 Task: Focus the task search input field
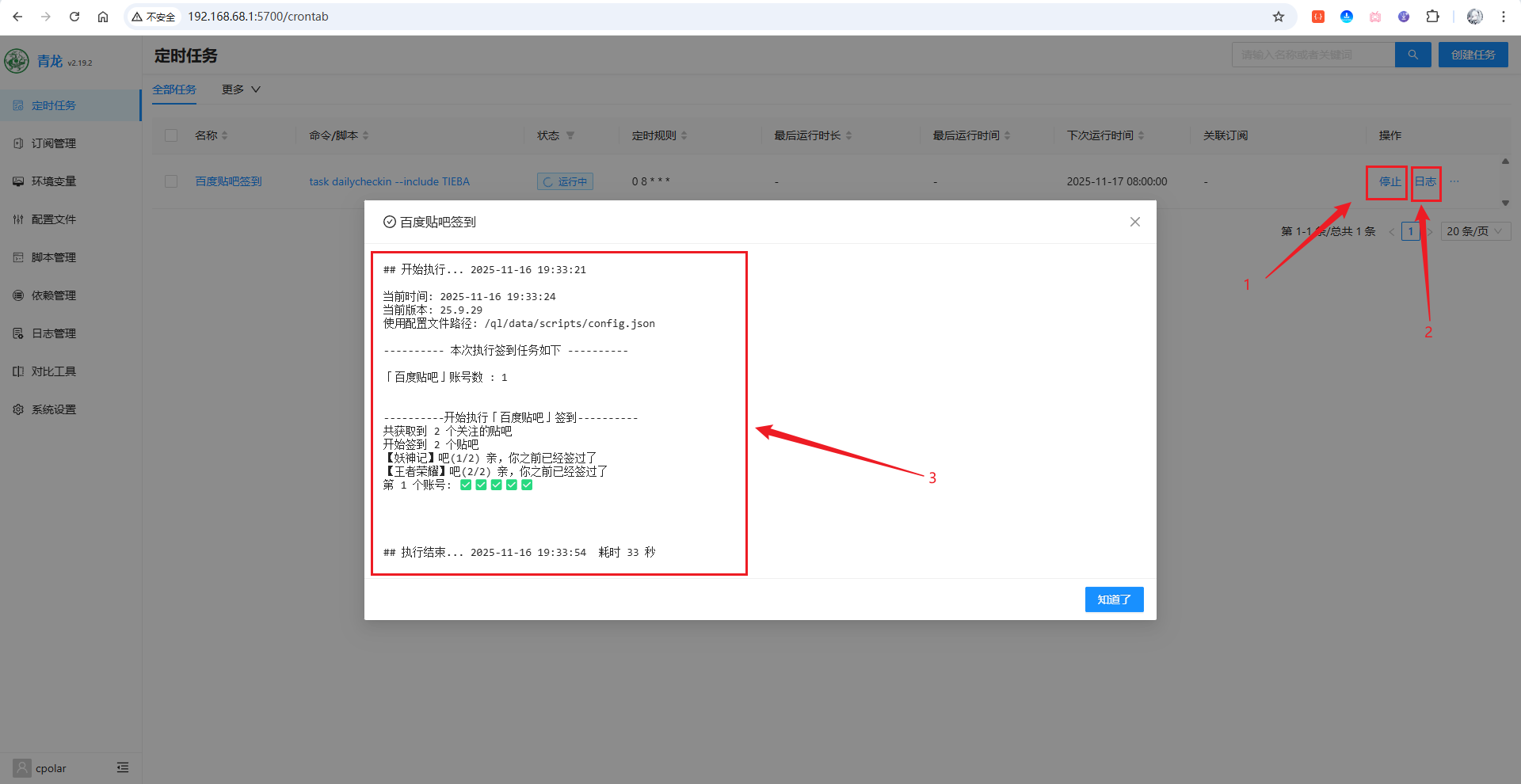point(1313,55)
